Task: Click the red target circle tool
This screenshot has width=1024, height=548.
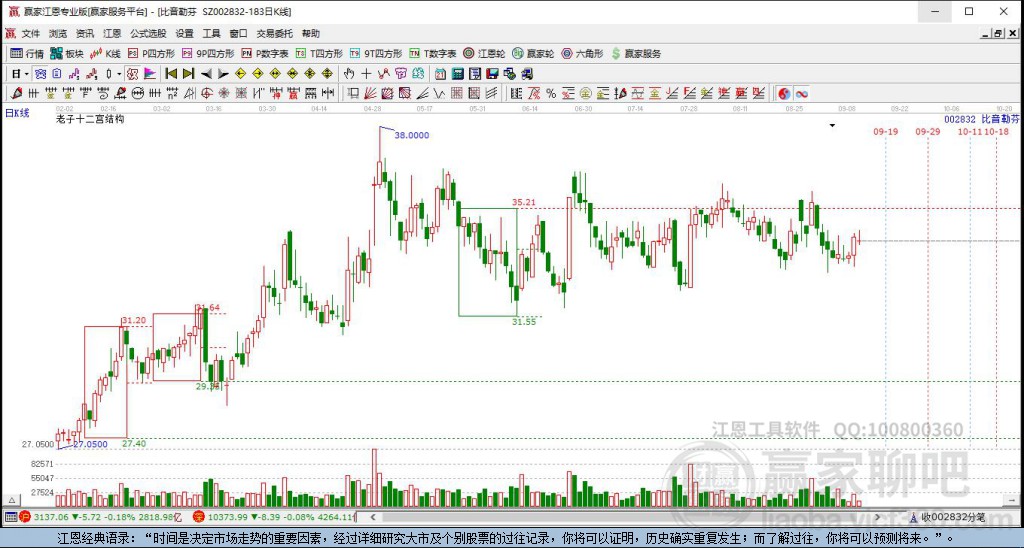Action: (207, 93)
